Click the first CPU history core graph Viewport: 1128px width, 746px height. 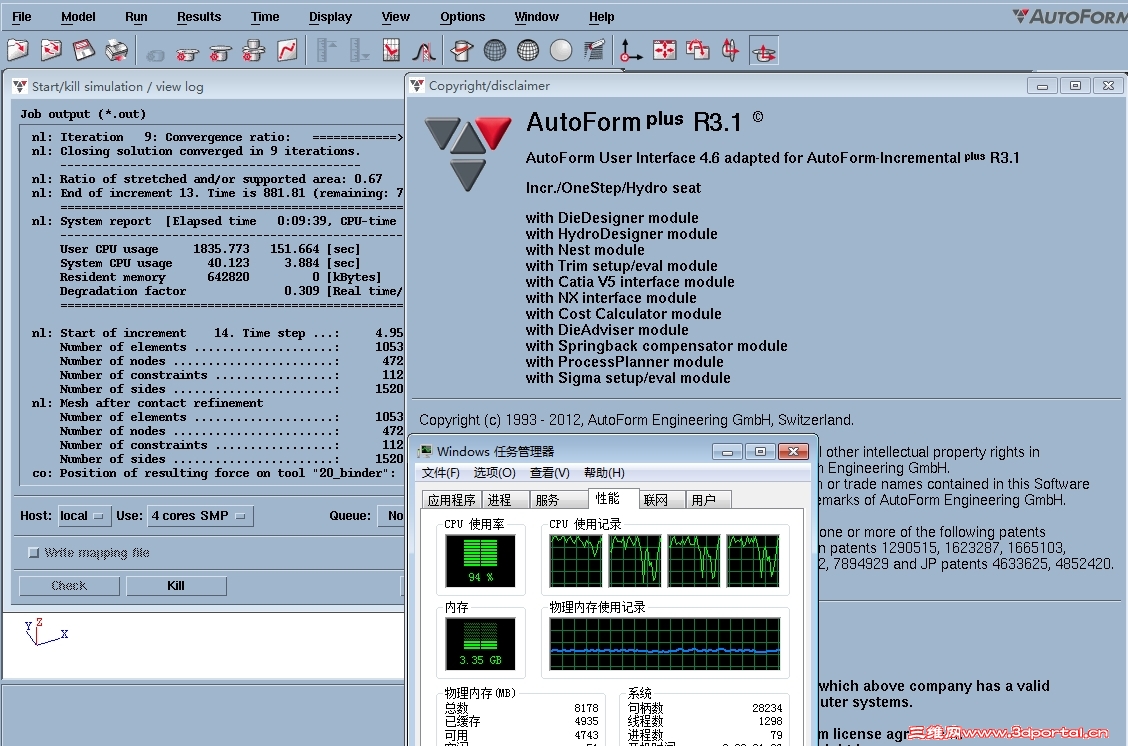tap(576, 561)
